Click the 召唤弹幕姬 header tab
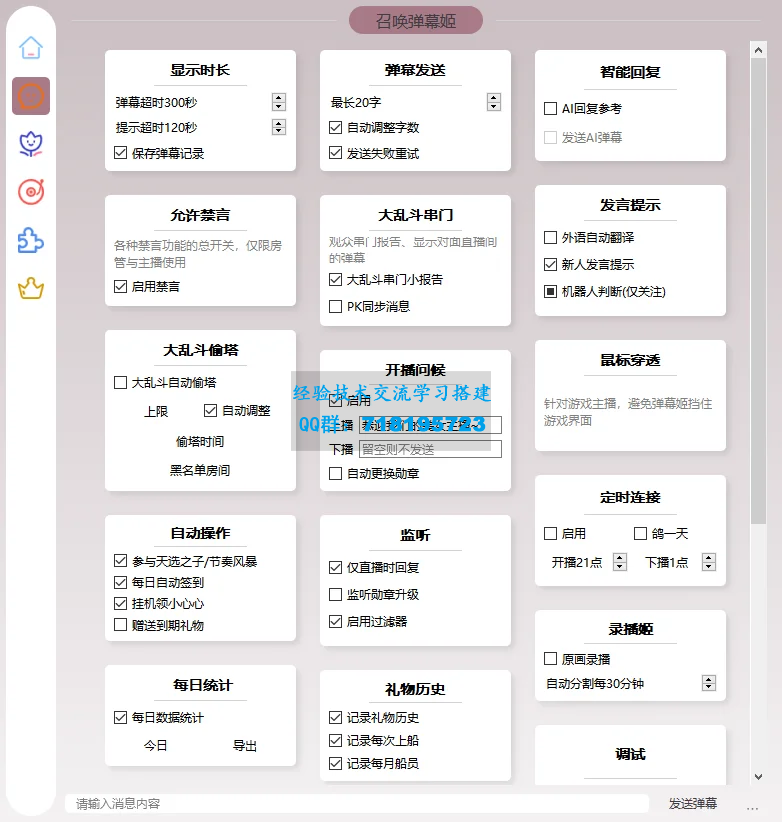The height and width of the screenshot is (822, 782). pos(415,20)
